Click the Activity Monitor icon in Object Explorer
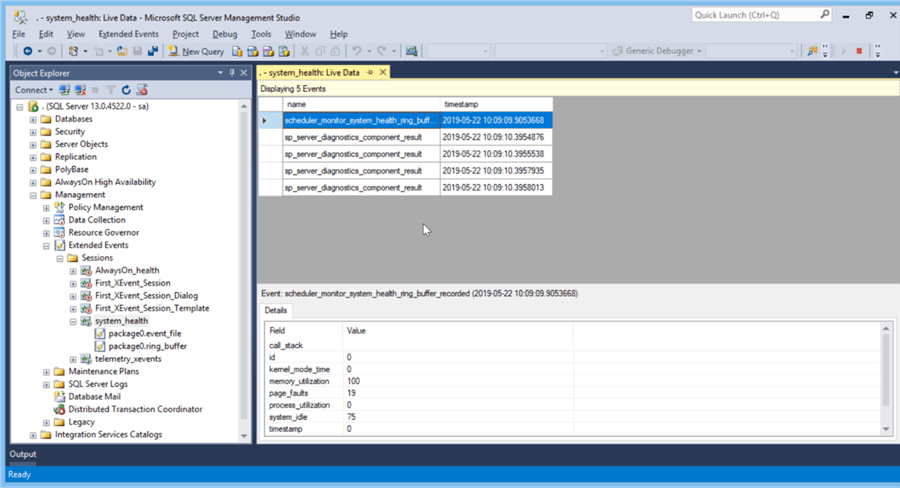This screenshot has height=488, width=900. pyautogui.click(x=142, y=90)
